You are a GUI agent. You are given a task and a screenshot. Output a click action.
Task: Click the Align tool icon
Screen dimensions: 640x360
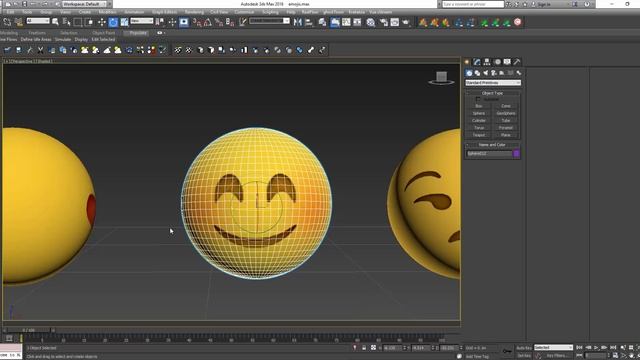[309, 22]
